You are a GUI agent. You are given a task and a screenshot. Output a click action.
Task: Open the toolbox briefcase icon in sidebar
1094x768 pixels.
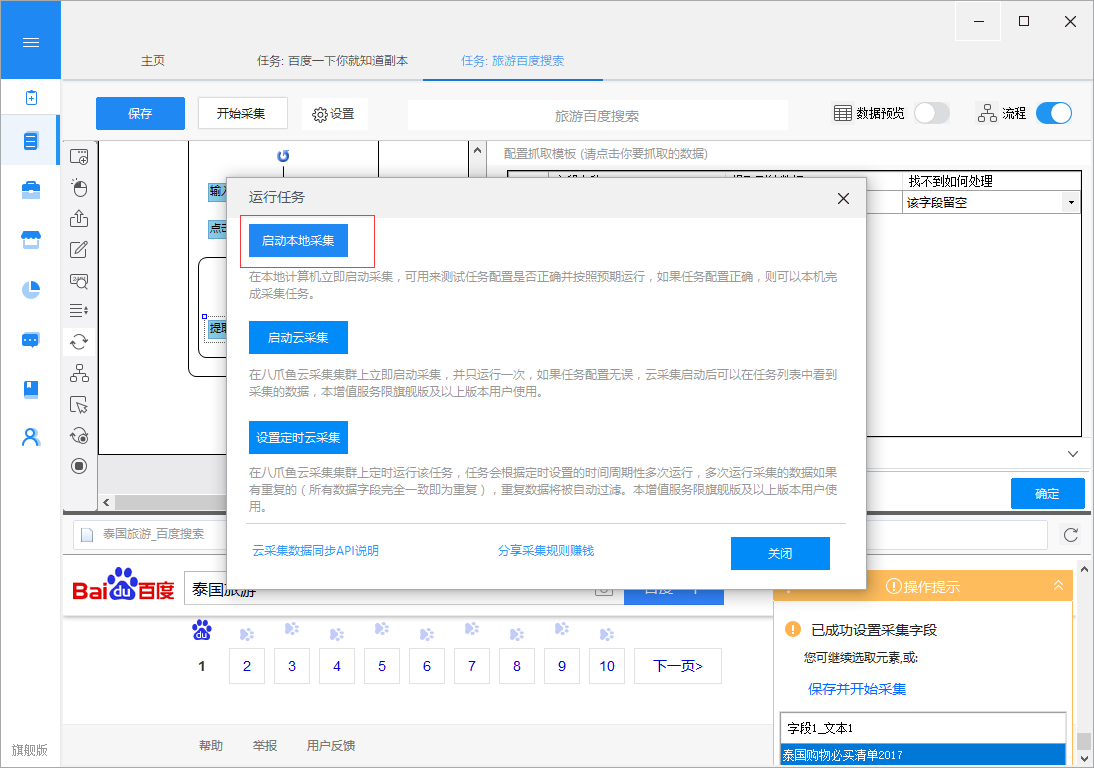(x=31, y=190)
